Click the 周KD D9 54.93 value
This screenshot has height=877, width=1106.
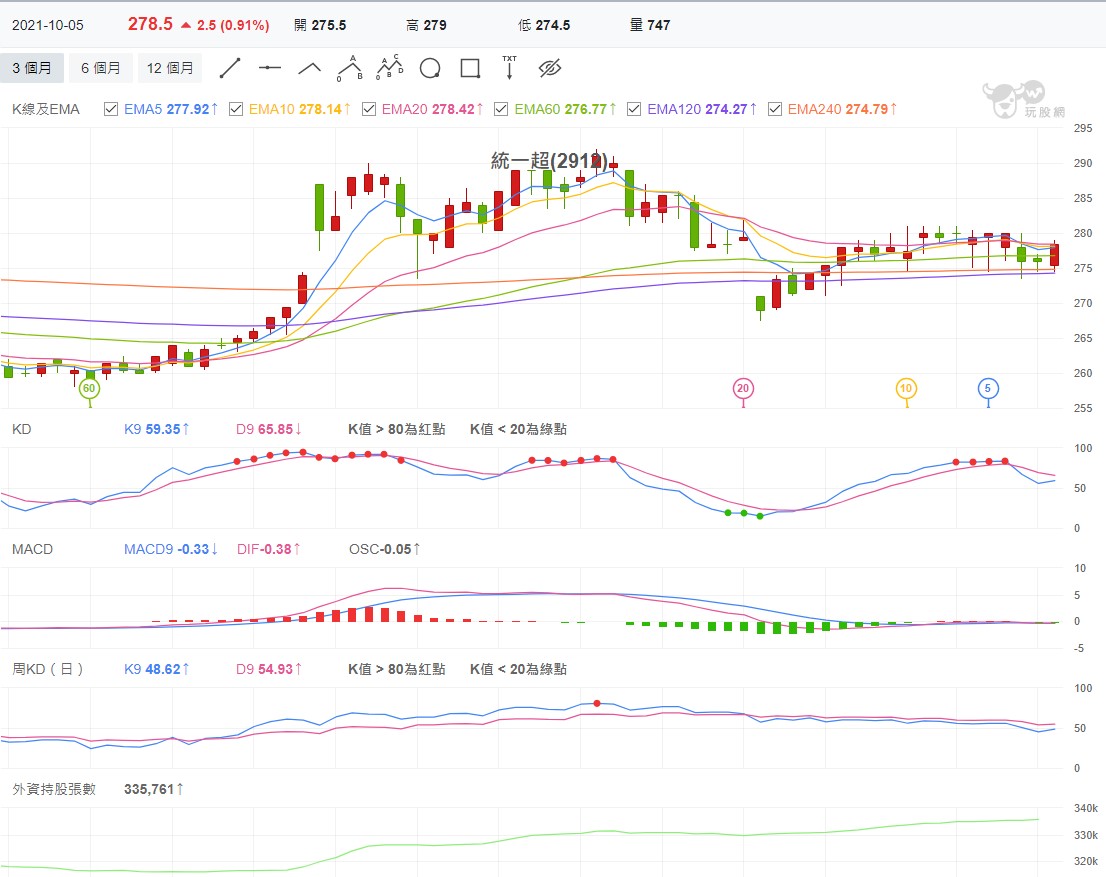pos(269,669)
